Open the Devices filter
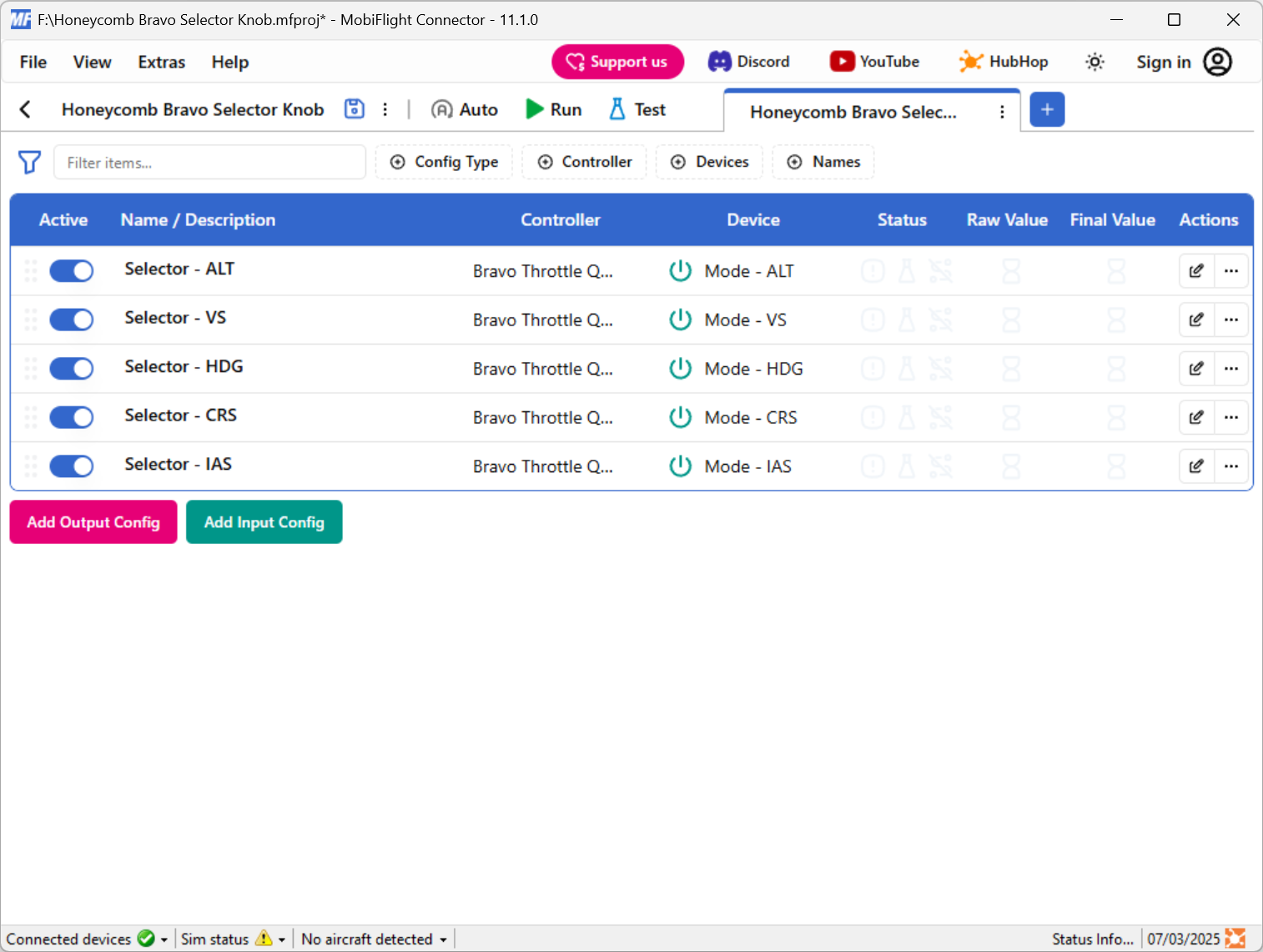 (x=710, y=162)
